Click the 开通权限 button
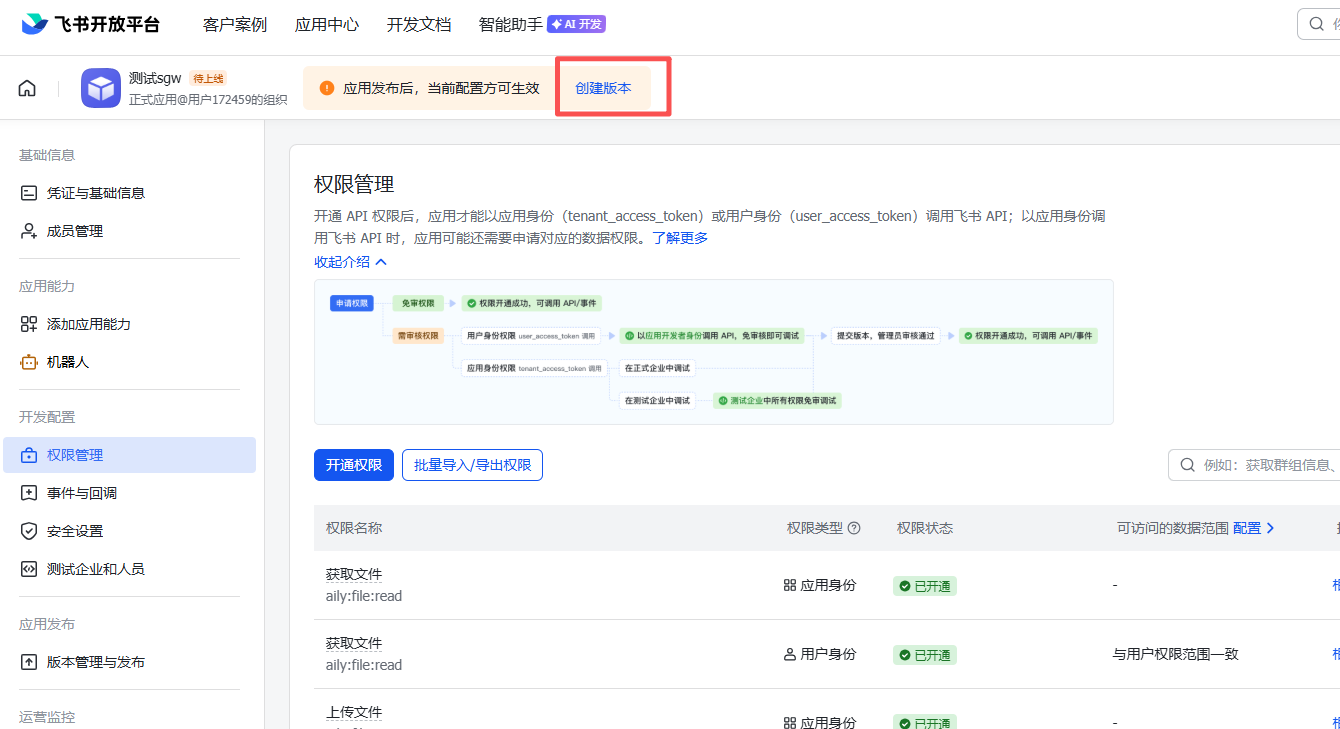 (353, 465)
